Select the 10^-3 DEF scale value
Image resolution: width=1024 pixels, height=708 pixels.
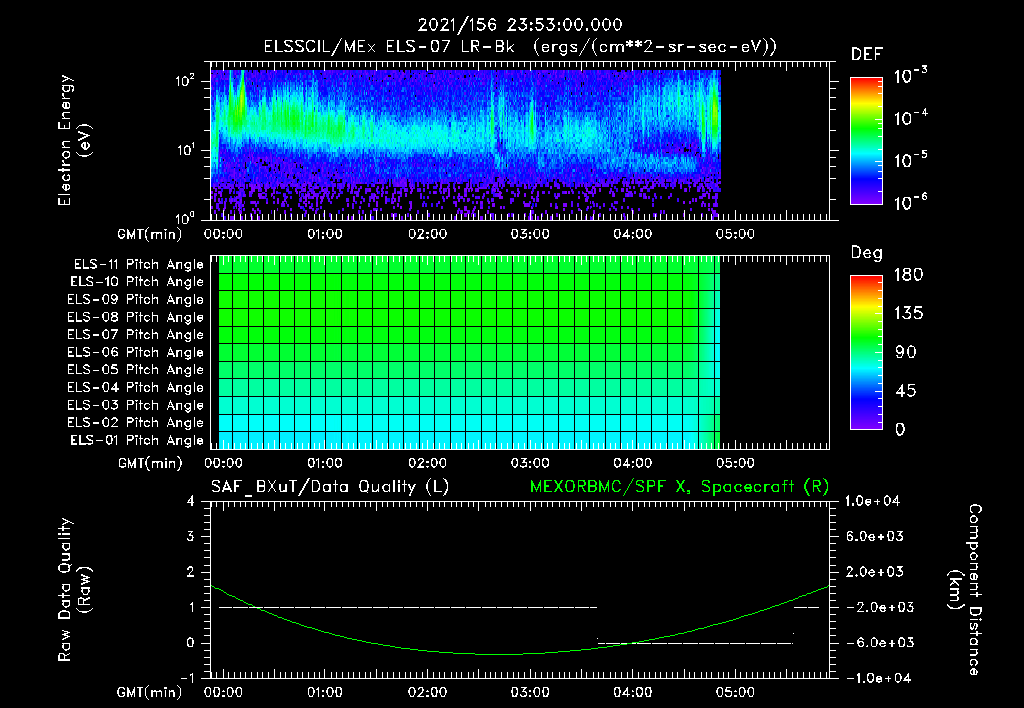(910, 76)
